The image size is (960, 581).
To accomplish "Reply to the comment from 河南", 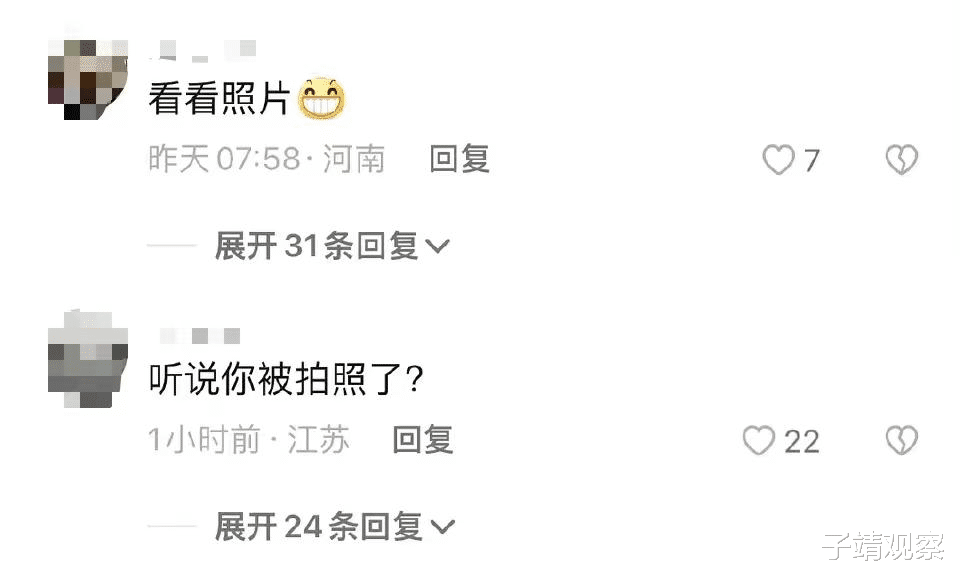I will pos(459,159).
